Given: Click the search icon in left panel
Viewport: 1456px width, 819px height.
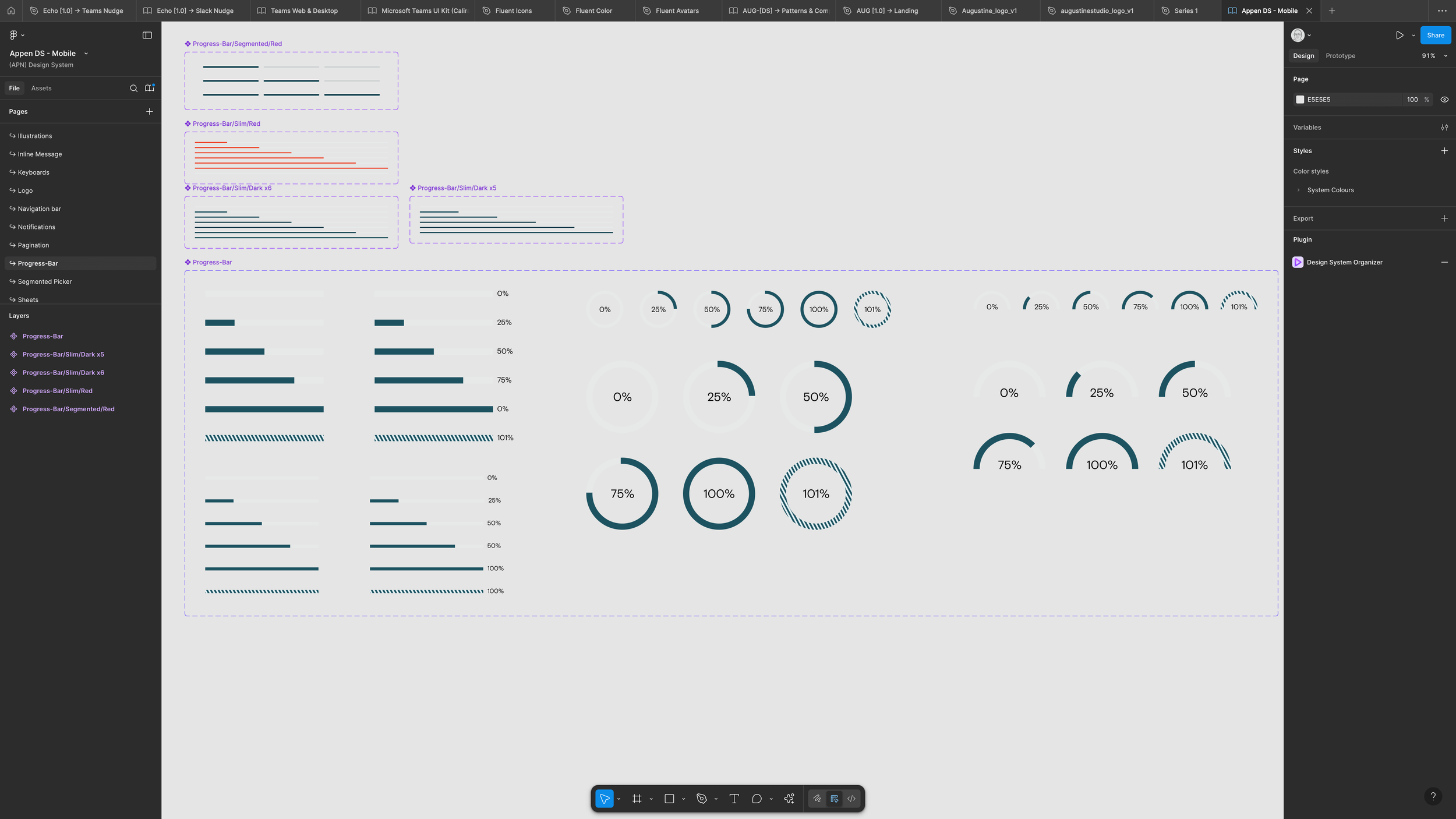Looking at the screenshot, I should point(133,88).
